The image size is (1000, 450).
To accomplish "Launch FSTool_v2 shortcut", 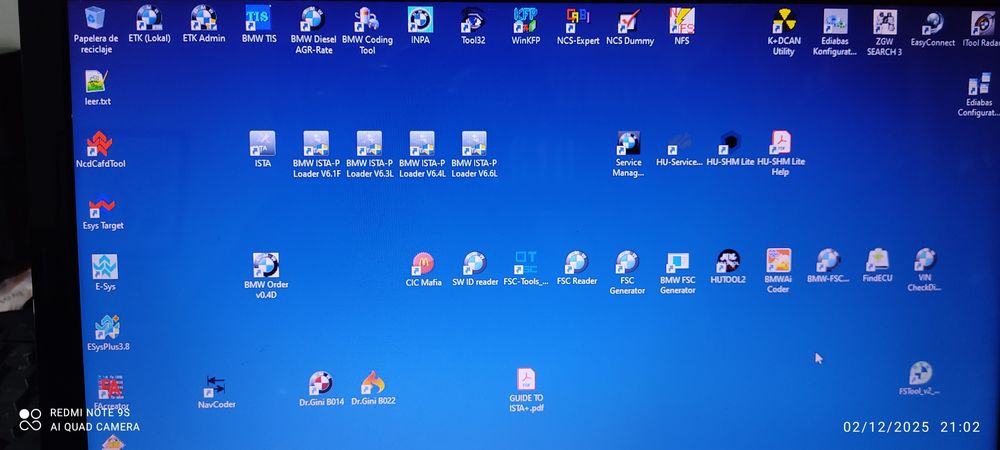I will click(x=920, y=379).
